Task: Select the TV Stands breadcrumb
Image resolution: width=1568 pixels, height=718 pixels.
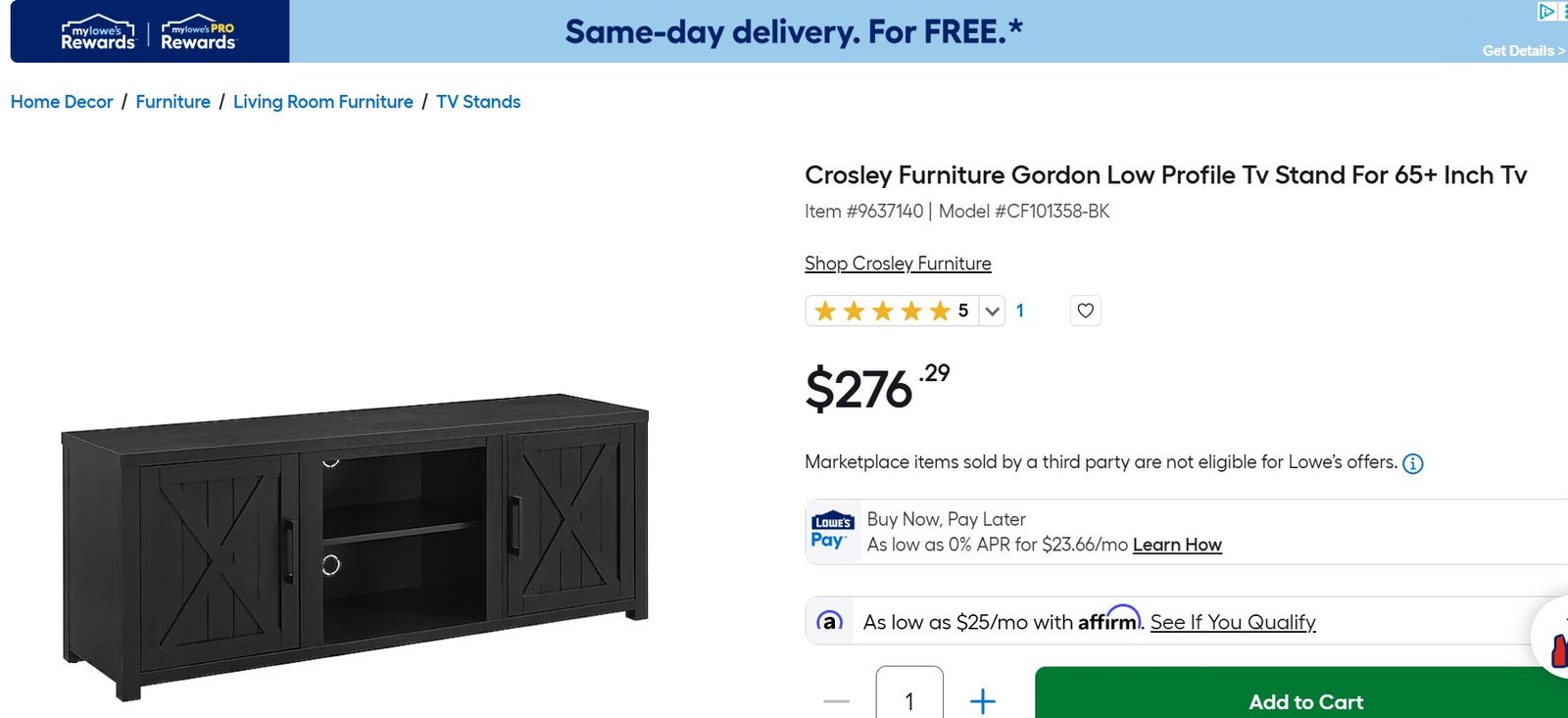Action: [x=478, y=102]
